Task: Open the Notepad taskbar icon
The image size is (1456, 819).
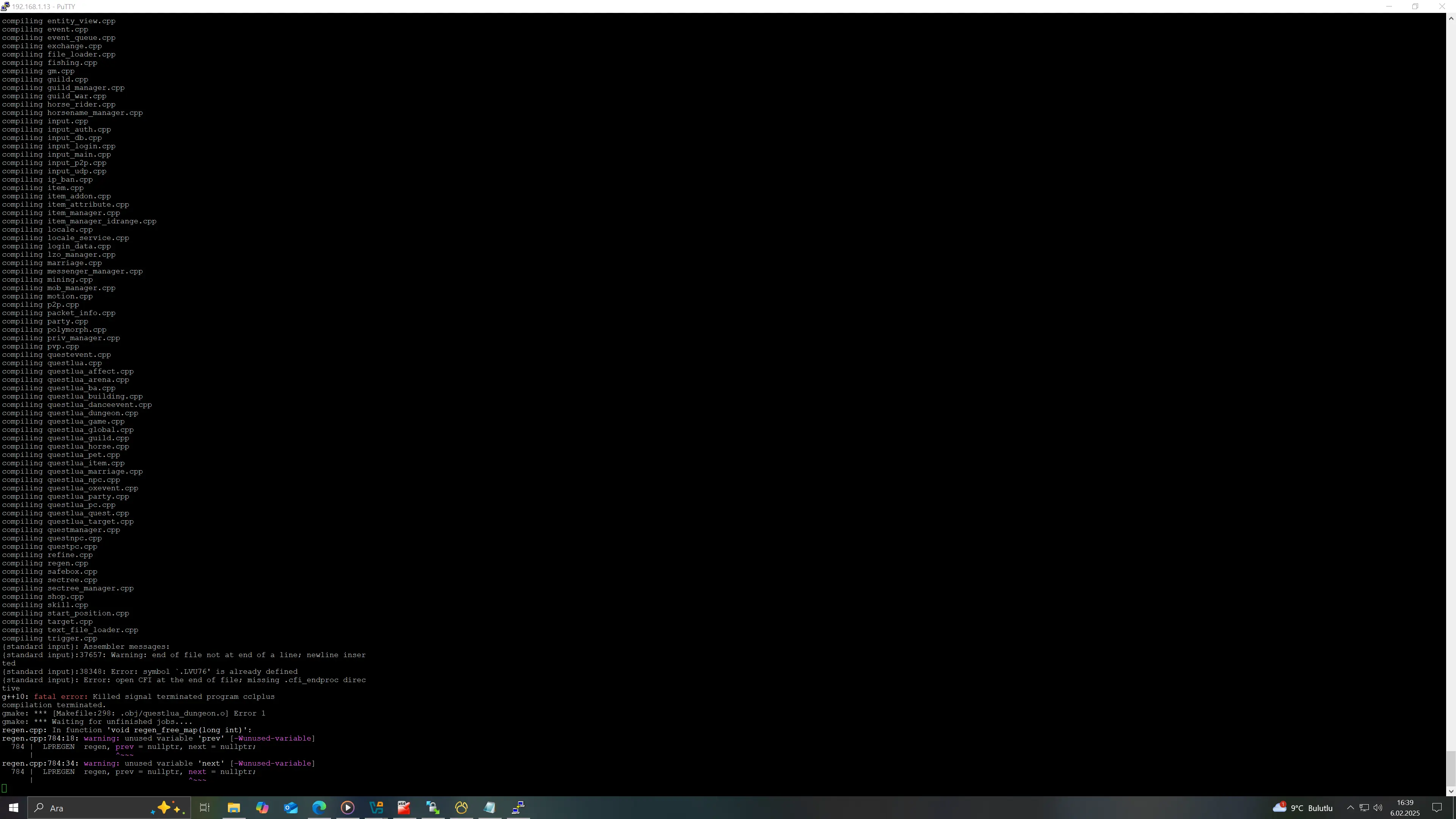Action: [490, 808]
